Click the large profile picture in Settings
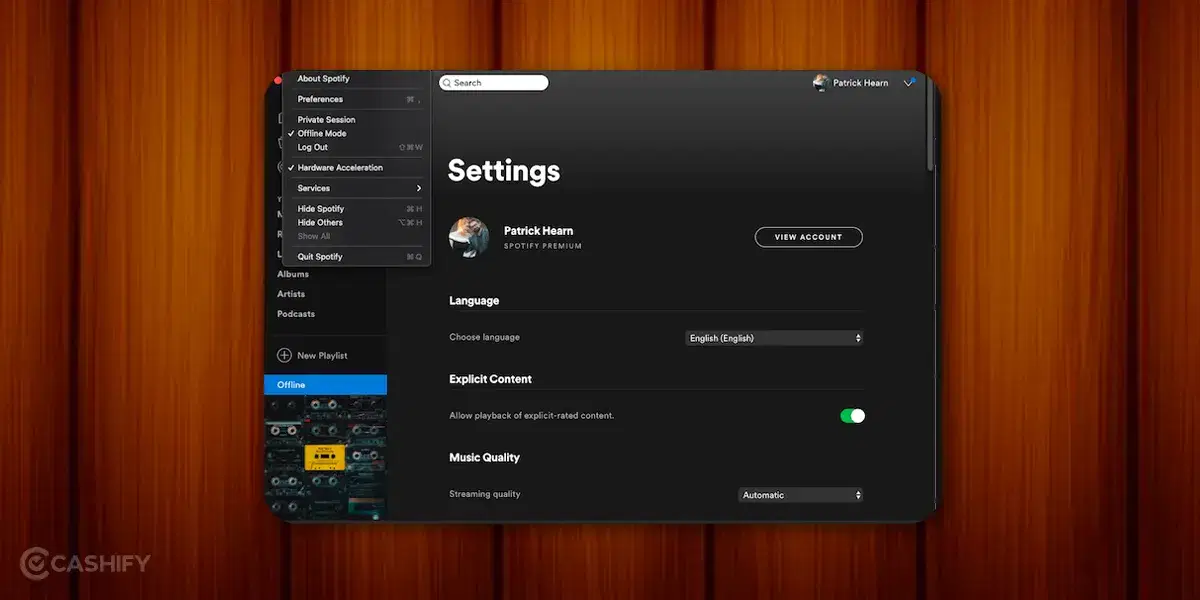 (x=469, y=238)
